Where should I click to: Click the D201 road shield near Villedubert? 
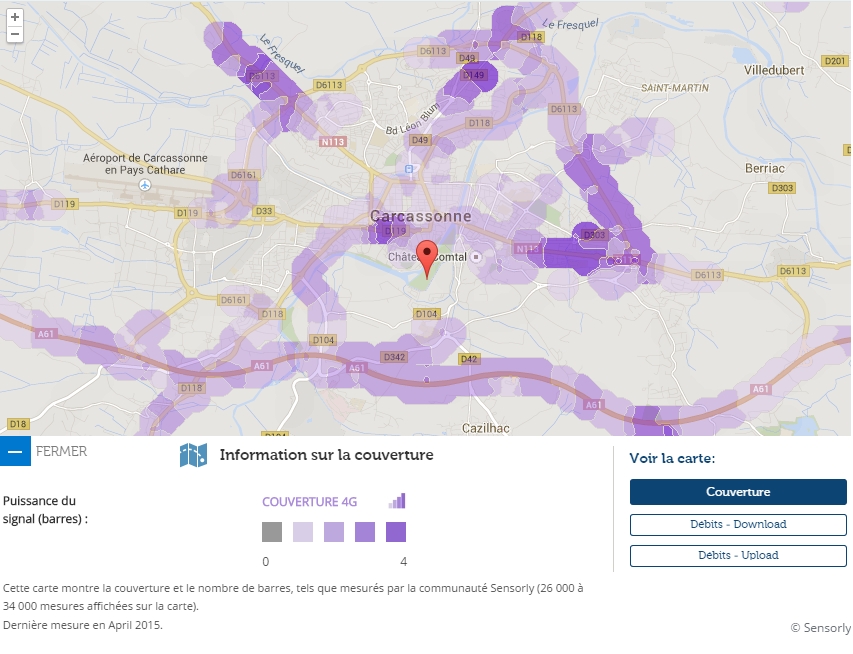835,61
